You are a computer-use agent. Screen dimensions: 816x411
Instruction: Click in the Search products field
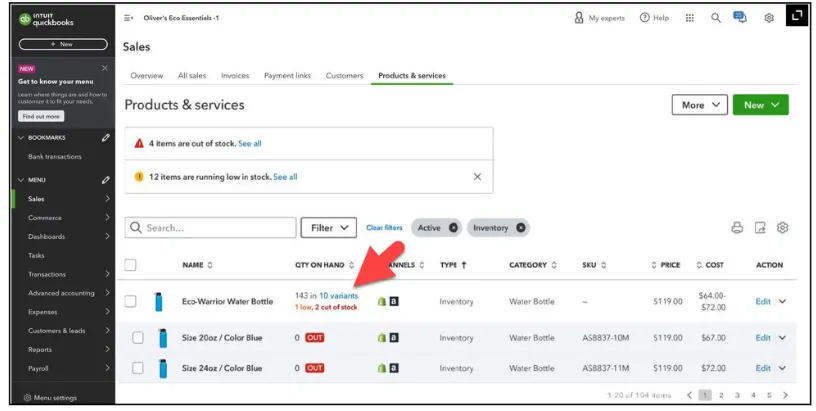pyautogui.click(x=210, y=227)
